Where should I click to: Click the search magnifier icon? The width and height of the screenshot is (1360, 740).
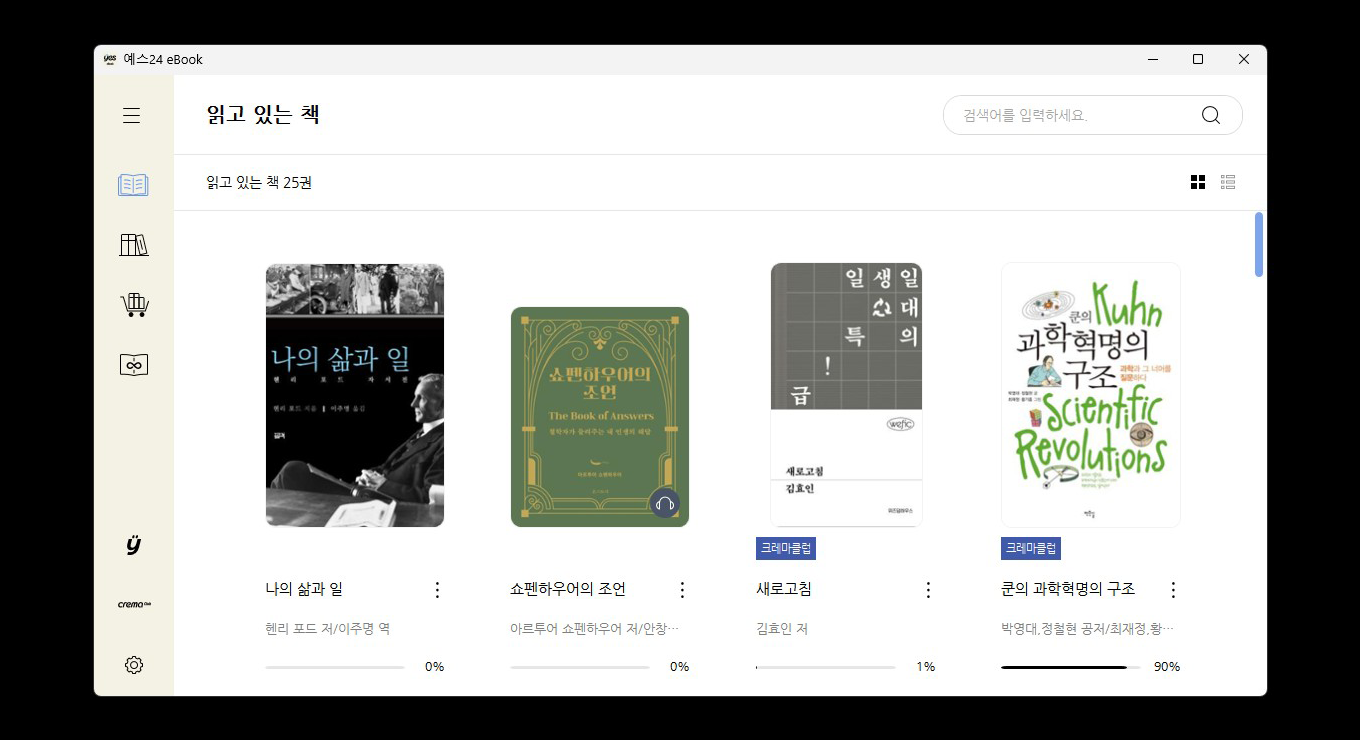[1211, 115]
